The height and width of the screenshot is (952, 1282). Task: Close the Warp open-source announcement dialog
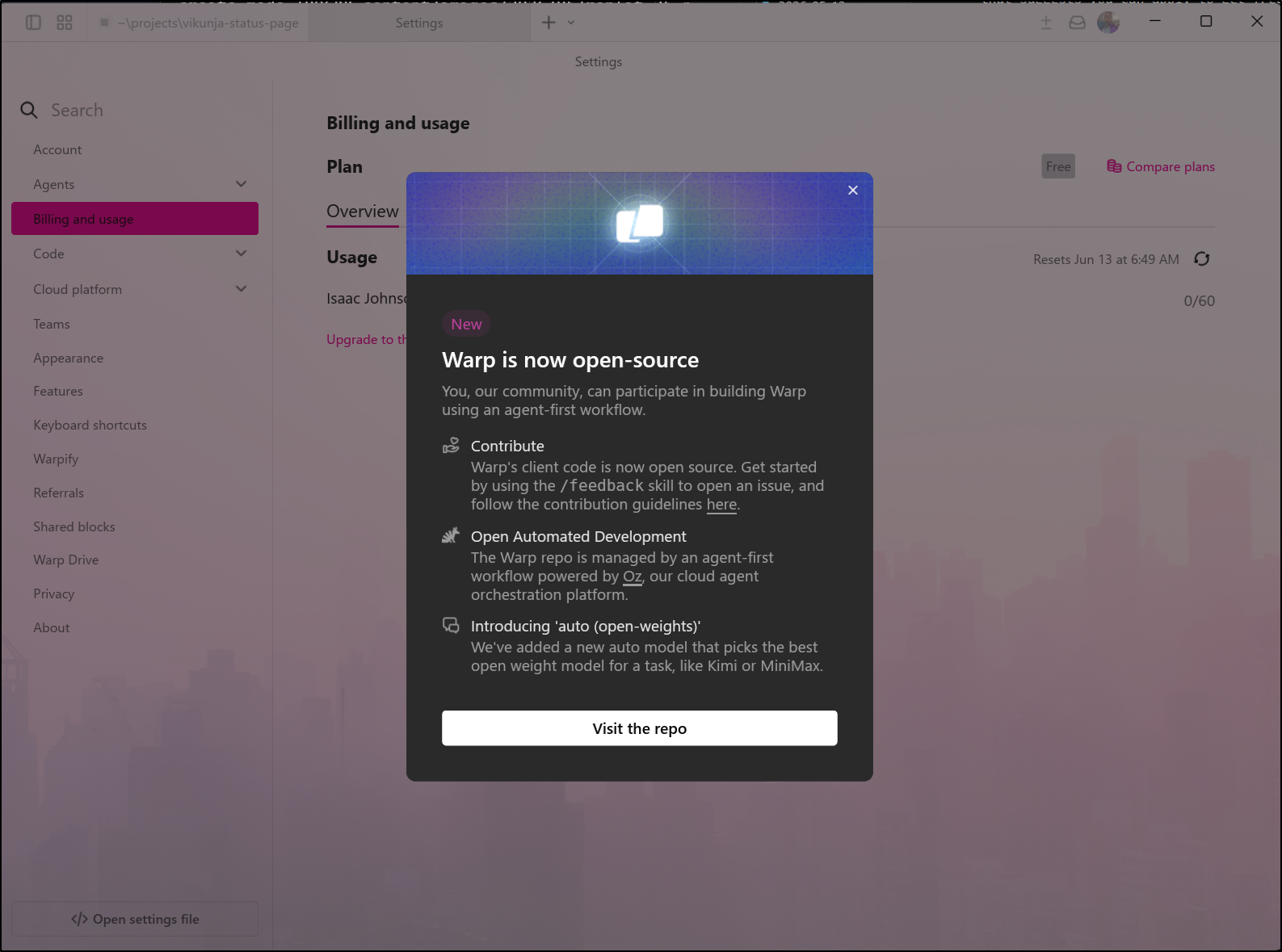[853, 191]
